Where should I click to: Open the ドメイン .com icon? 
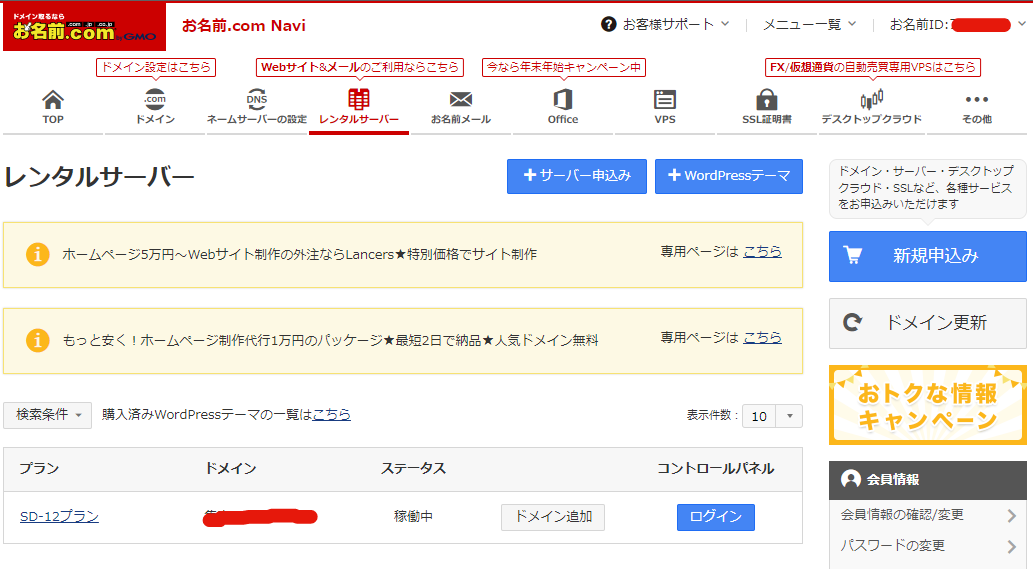pos(155,100)
